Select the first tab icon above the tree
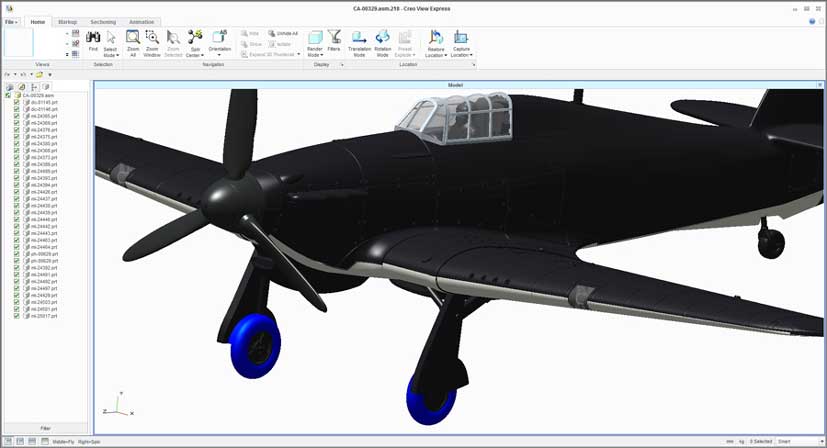Viewport: 827px width, 448px height. tap(9, 87)
